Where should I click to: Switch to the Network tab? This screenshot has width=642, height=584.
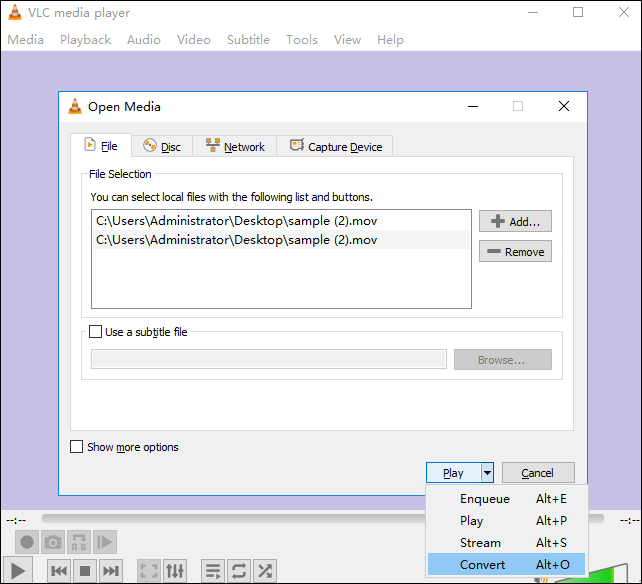pos(235,147)
